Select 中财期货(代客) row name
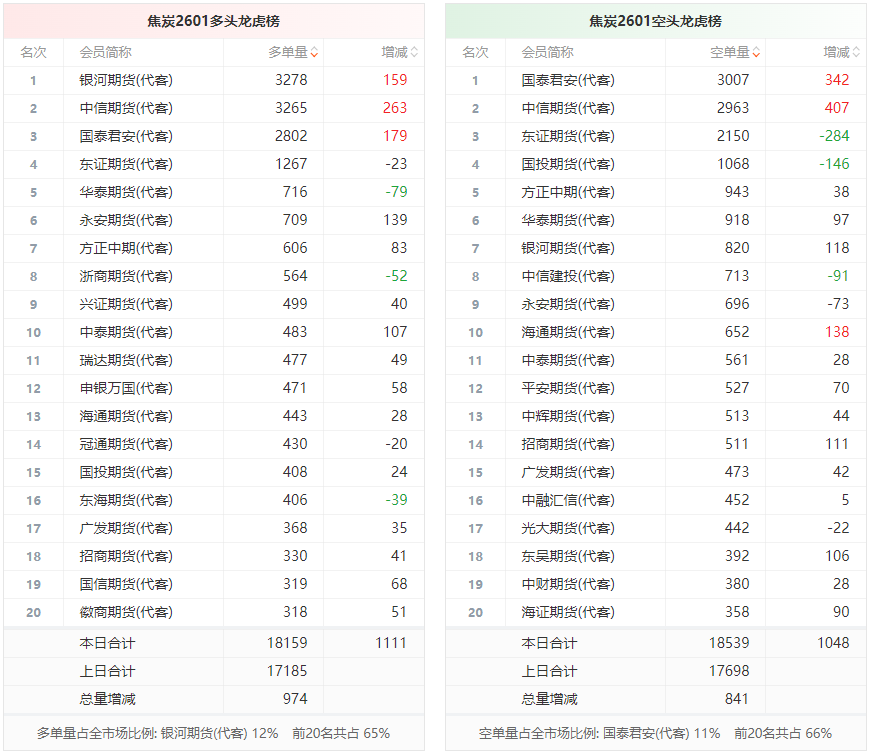The image size is (870, 754). point(568,584)
